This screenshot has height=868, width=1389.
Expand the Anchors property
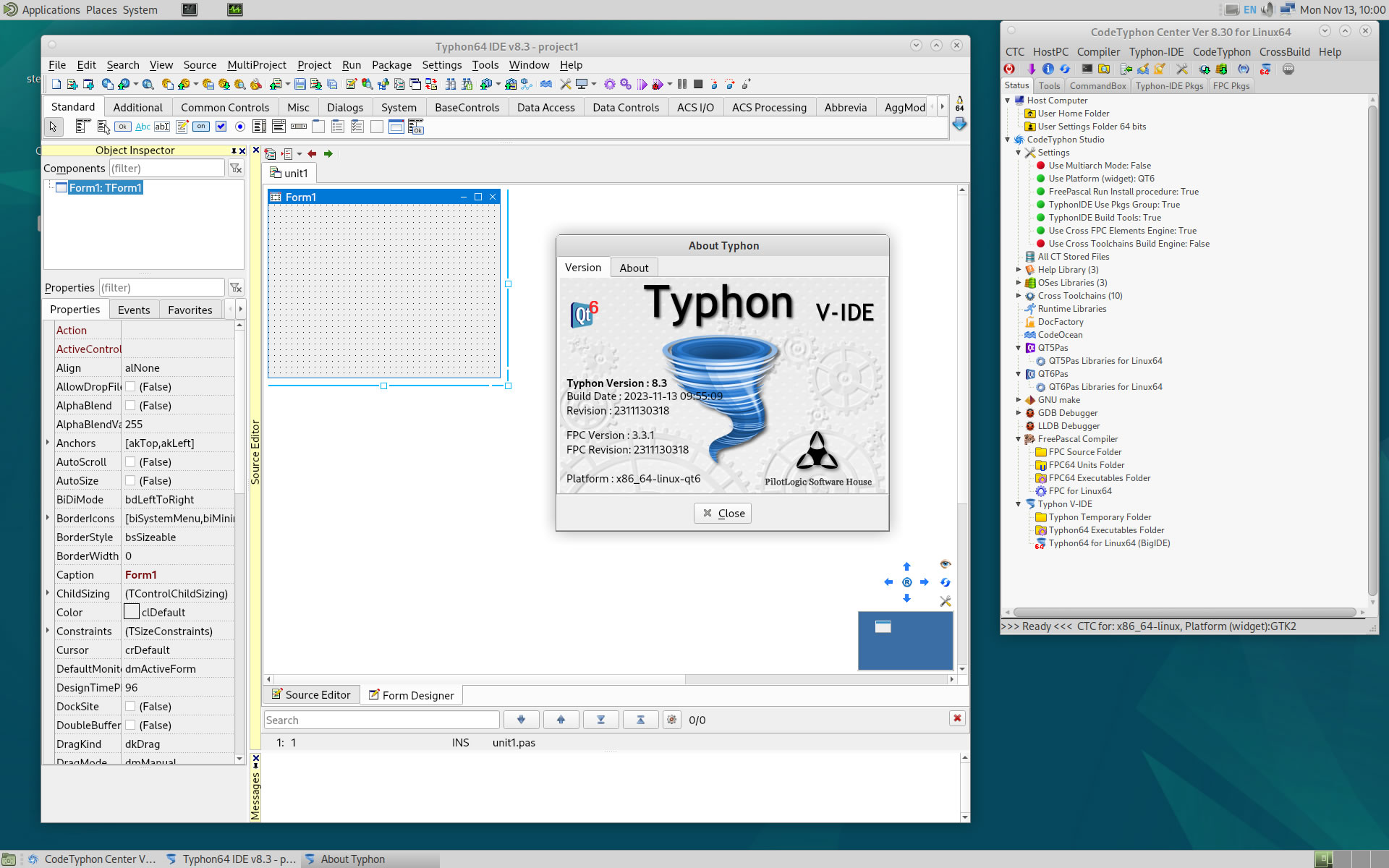(x=48, y=443)
